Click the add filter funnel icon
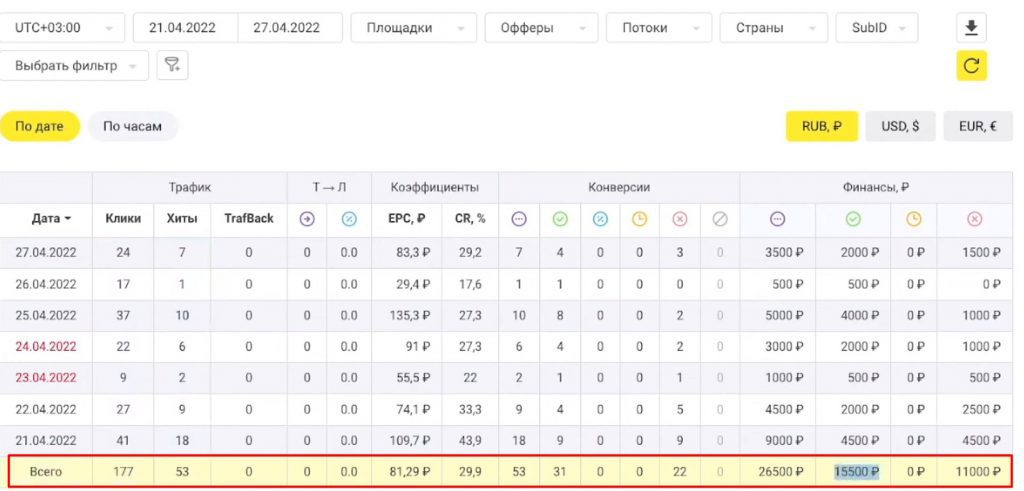 172,66
